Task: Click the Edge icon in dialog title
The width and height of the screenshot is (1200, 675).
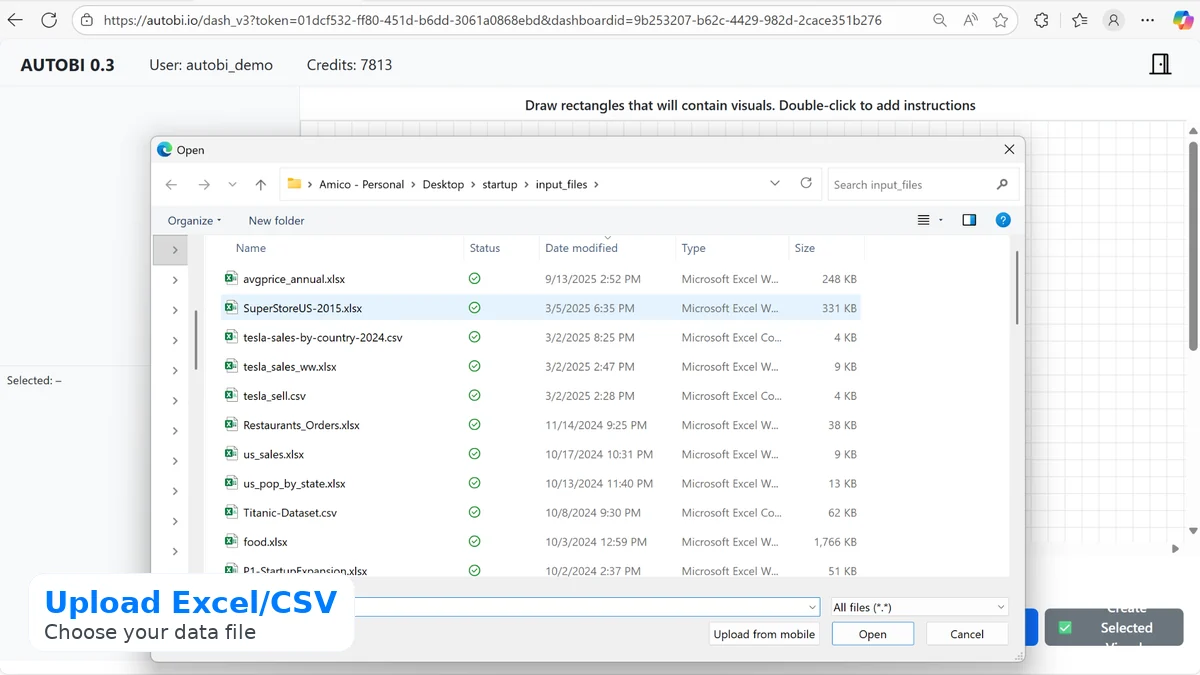Action: (x=165, y=149)
